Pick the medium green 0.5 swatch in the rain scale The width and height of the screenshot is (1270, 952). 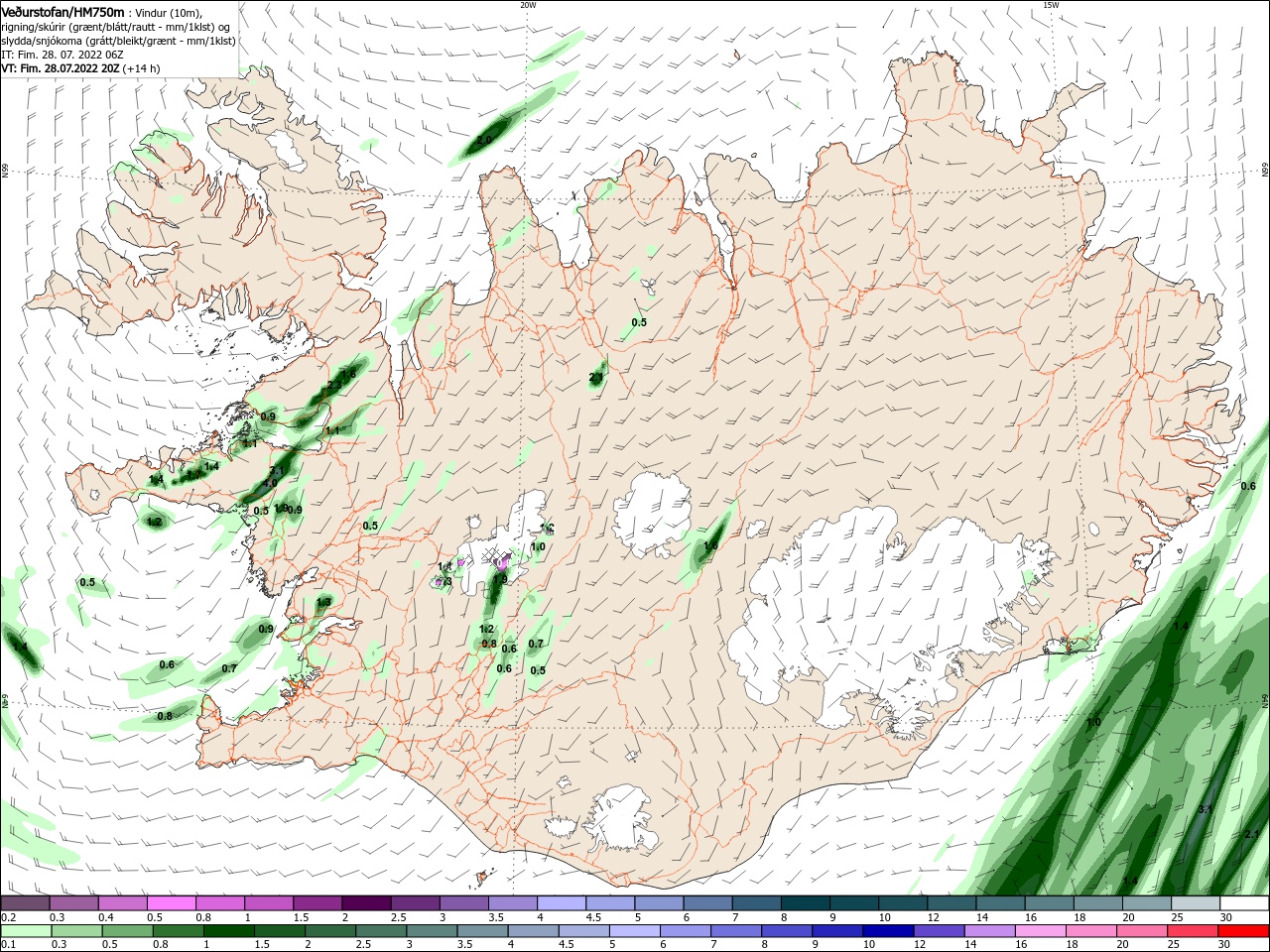tap(126, 931)
